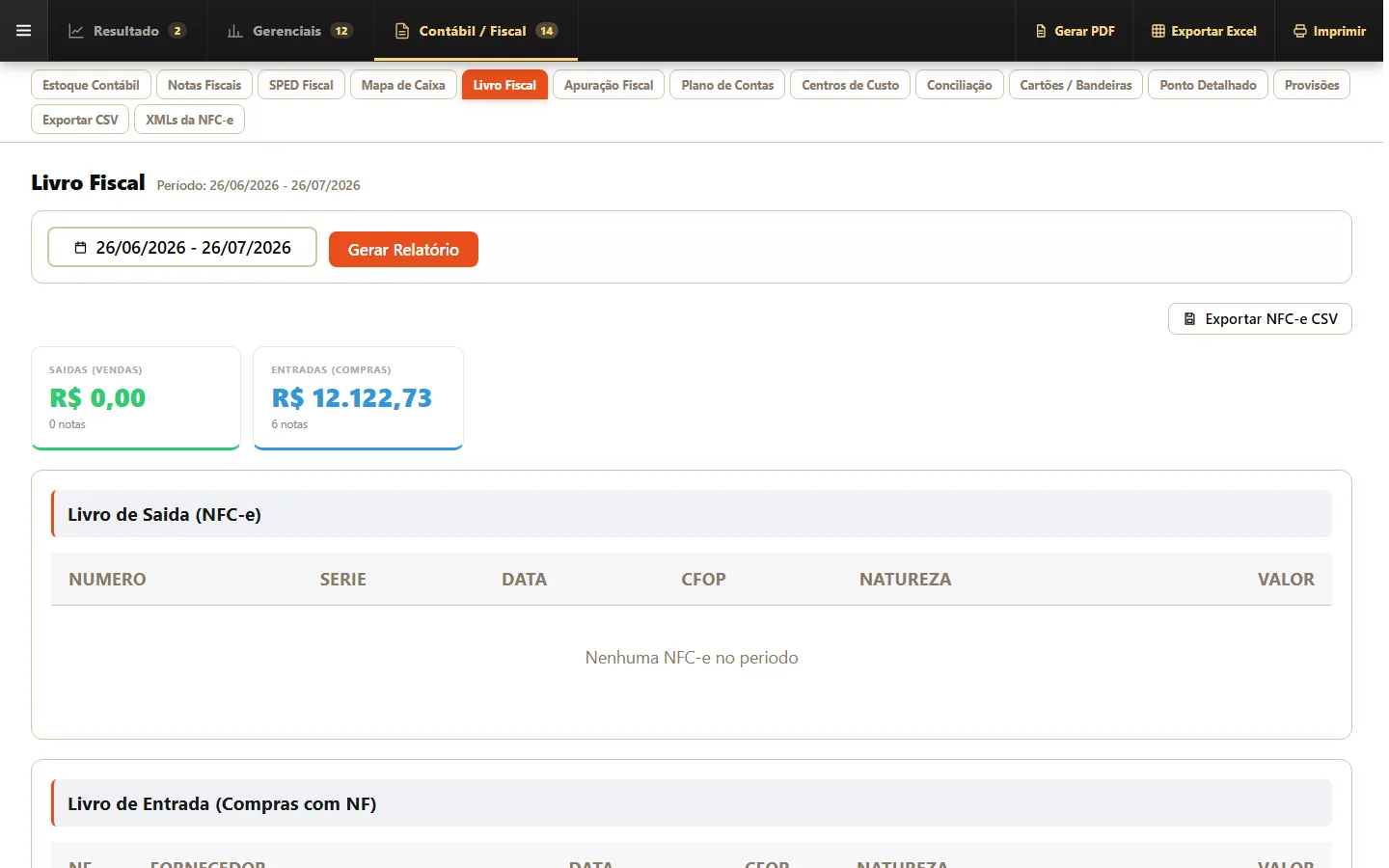The image size is (1389, 868).
Task: Select the Contábil / Fiscal tab
Action: tap(477, 31)
